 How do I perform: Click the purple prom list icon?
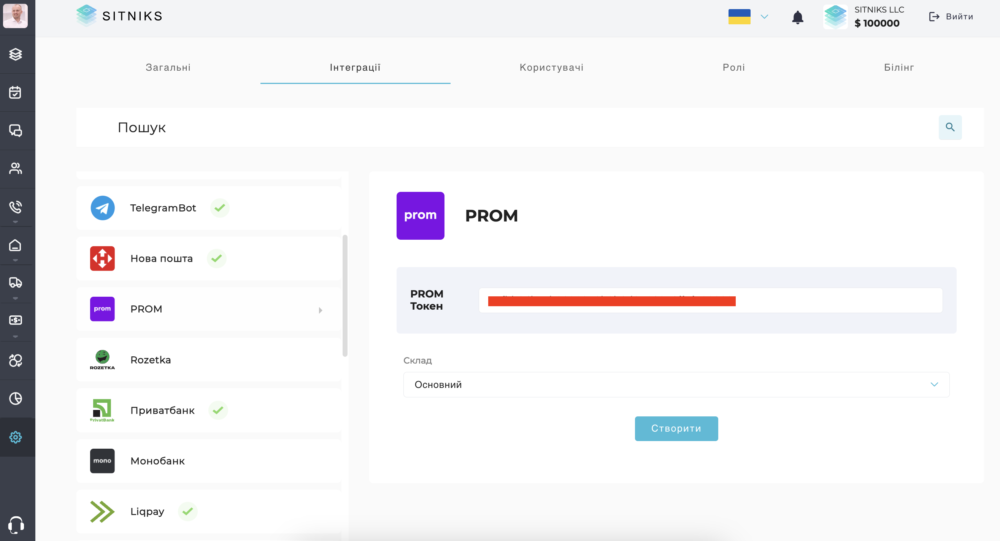point(102,309)
